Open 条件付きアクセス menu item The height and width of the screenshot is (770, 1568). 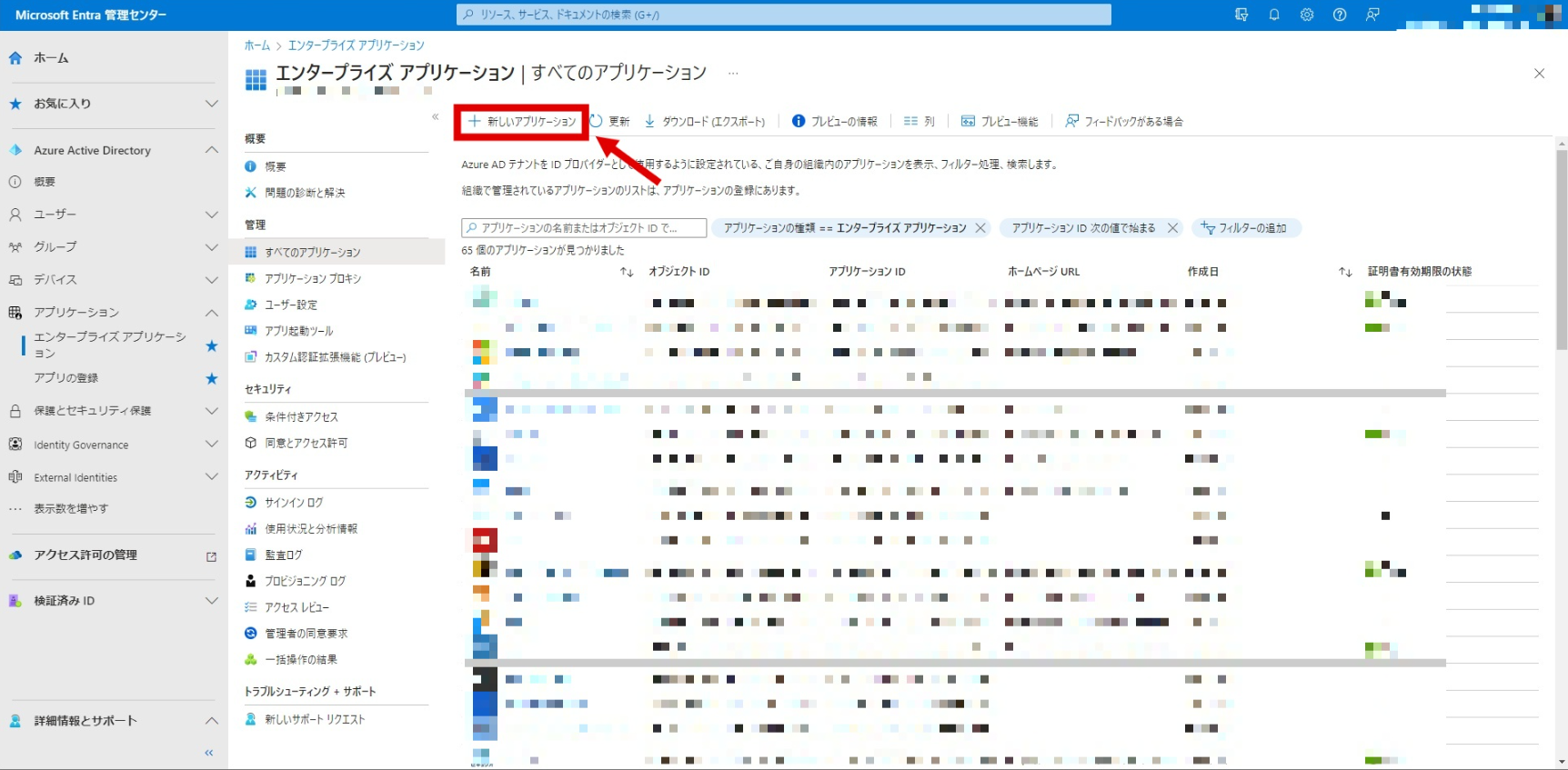pos(301,416)
